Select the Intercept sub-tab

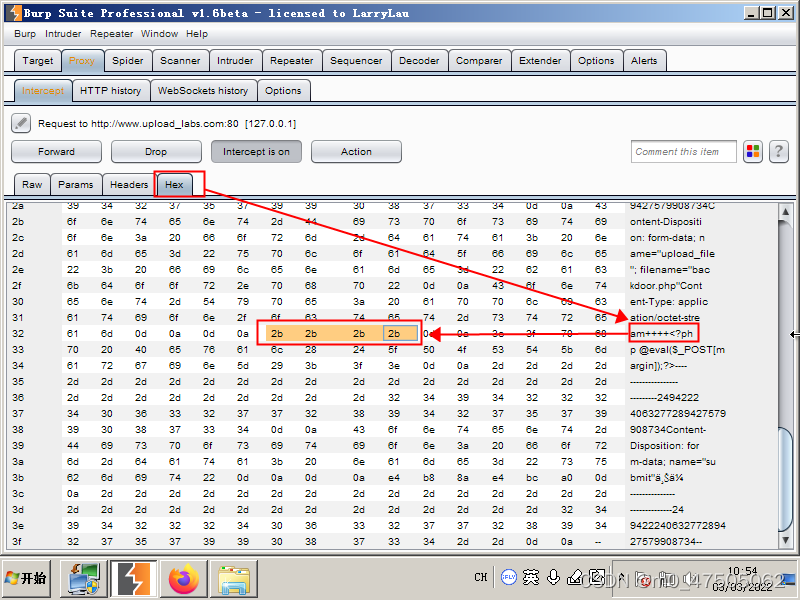43,91
